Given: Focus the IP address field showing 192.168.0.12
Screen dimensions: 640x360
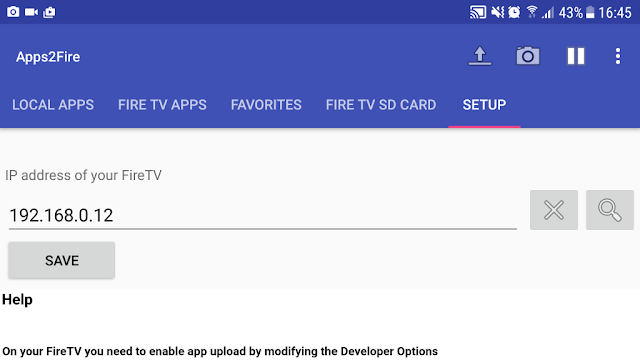Looking at the screenshot, I should coord(263,215).
